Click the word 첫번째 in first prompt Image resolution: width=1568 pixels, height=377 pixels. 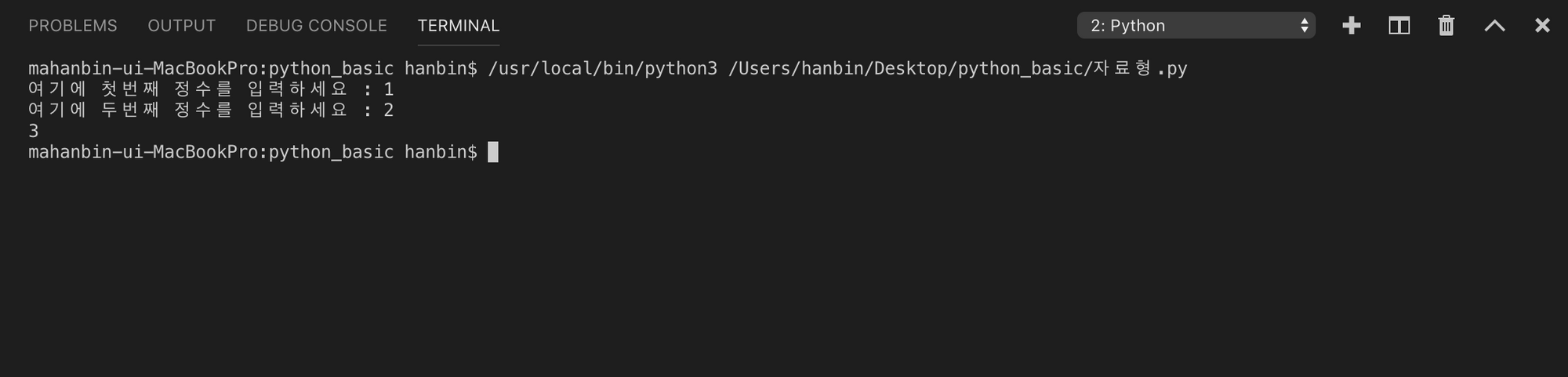click(x=130, y=89)
